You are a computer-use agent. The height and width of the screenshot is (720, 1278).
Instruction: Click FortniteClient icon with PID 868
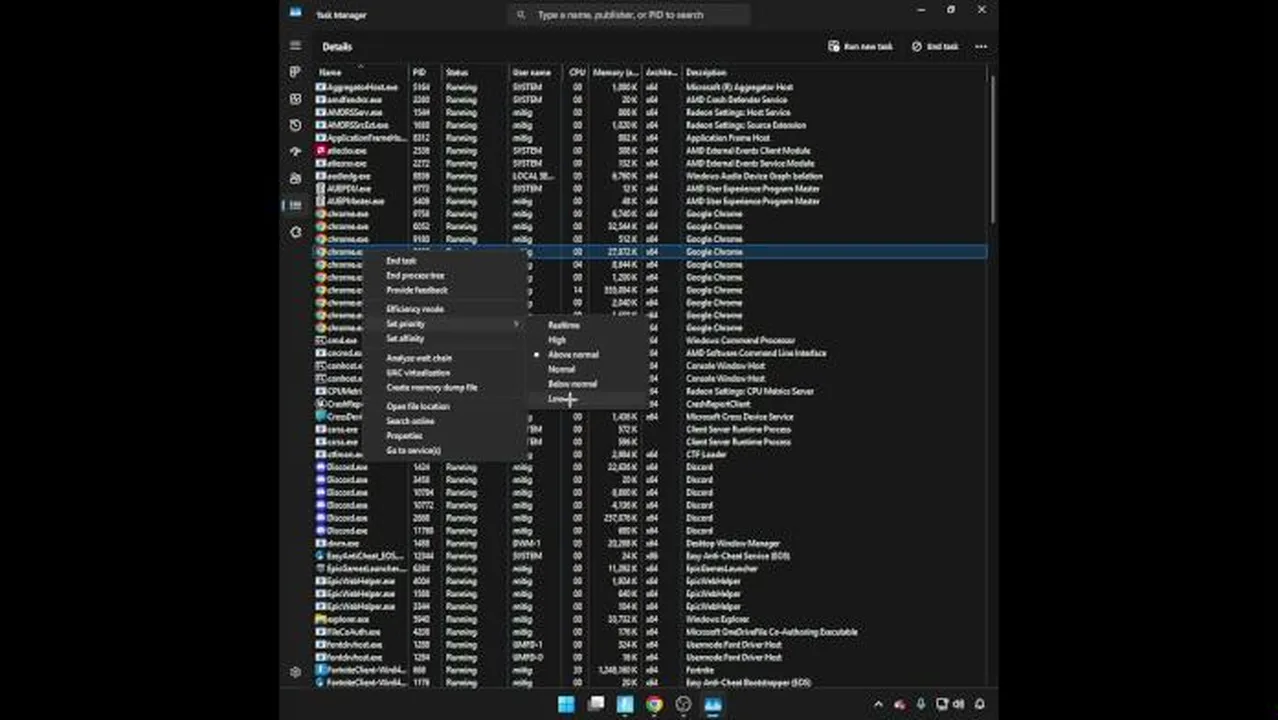point(321,670)
